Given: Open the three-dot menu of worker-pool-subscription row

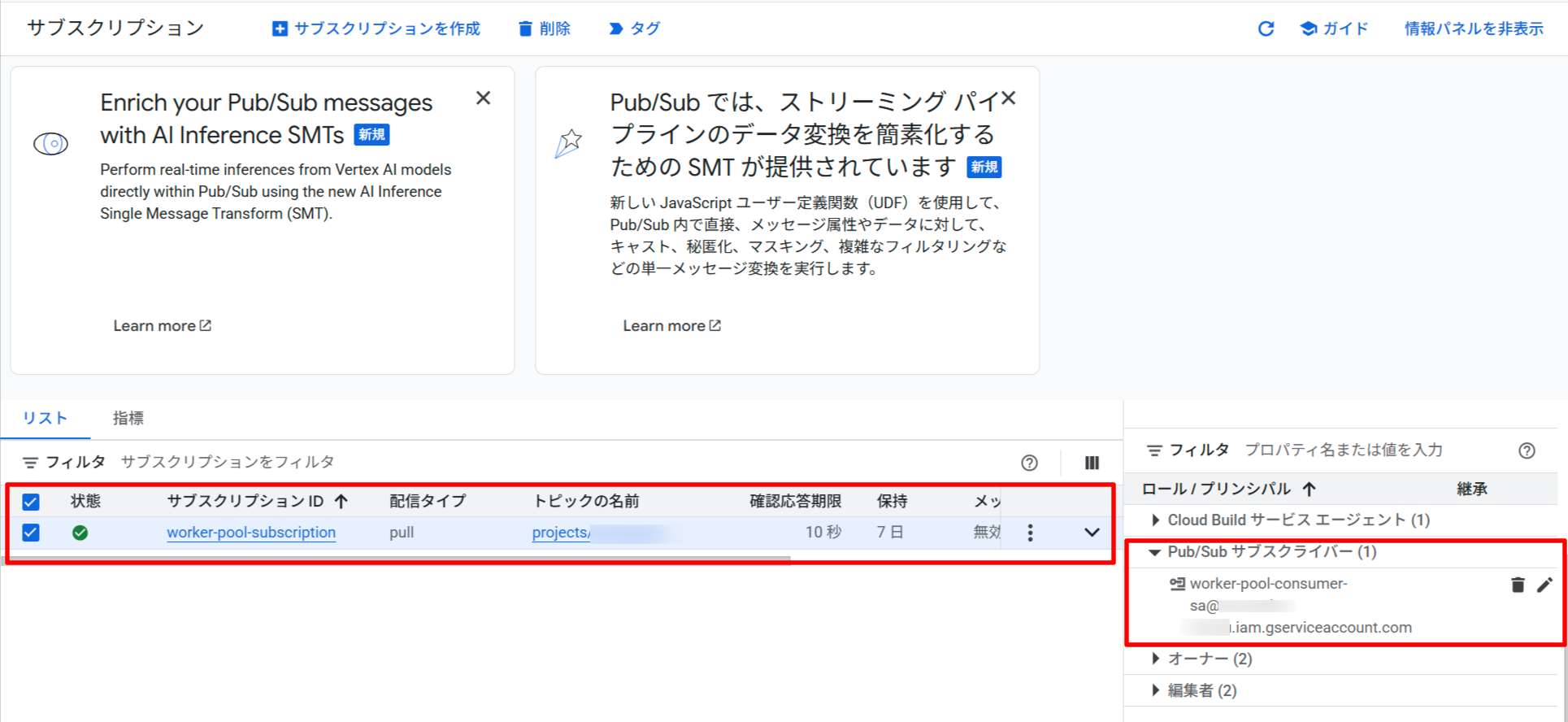Looking at the screenshot, I should (1030, 533).
